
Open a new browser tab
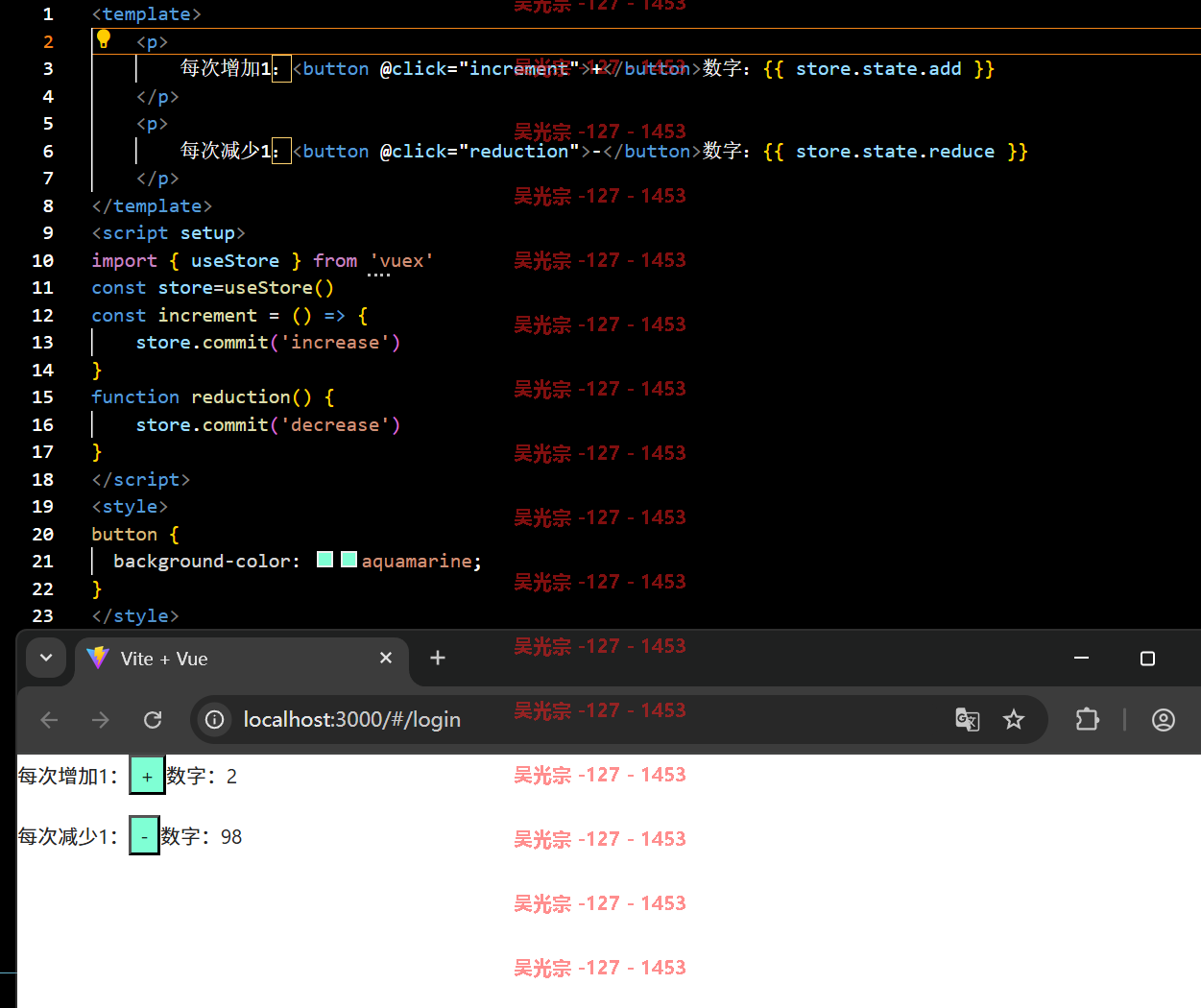pos(438,658)
